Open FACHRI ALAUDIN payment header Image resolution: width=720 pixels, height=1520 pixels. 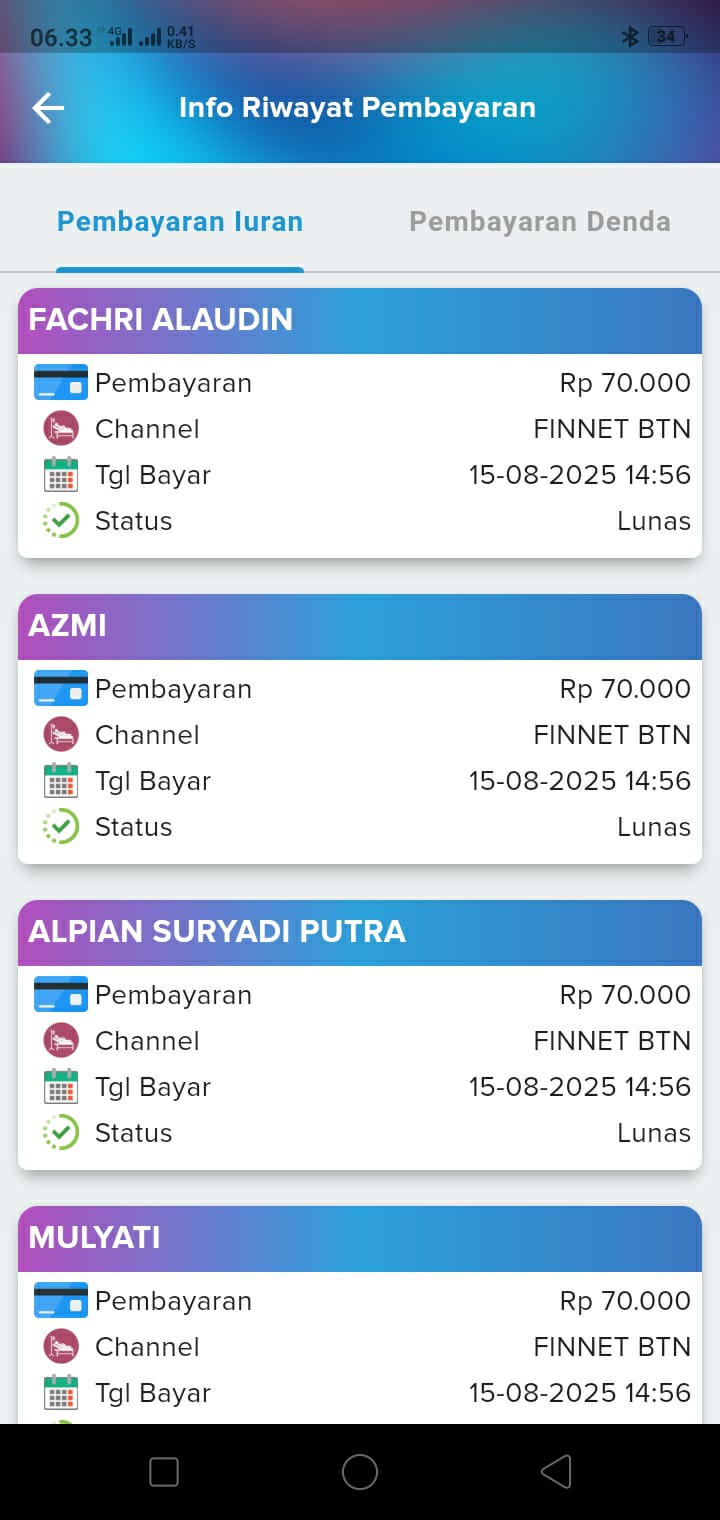tap(360, 320)
